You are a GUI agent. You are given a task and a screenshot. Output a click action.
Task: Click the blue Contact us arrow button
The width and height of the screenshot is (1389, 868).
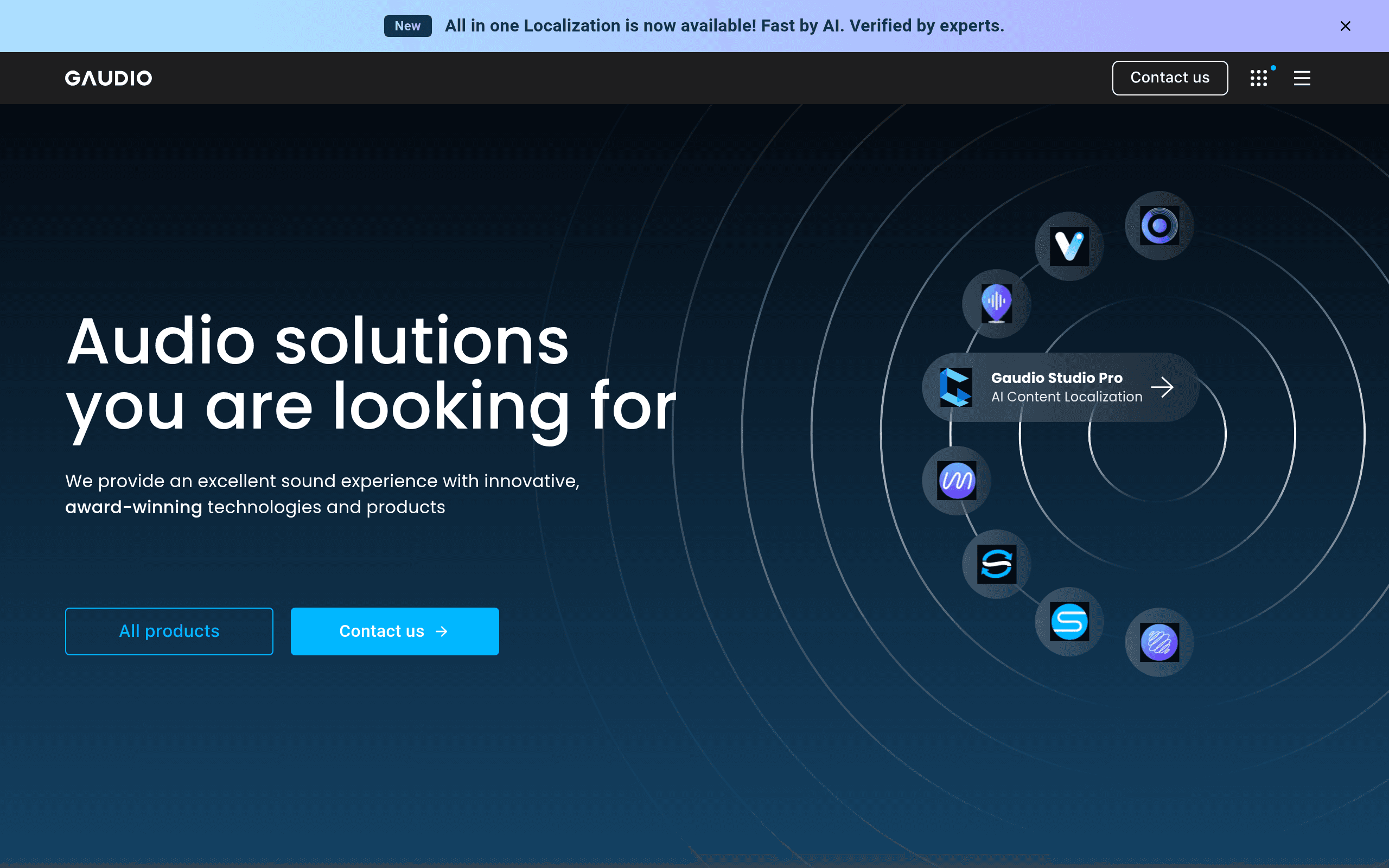pyautogui.click(x=395, y=631)
